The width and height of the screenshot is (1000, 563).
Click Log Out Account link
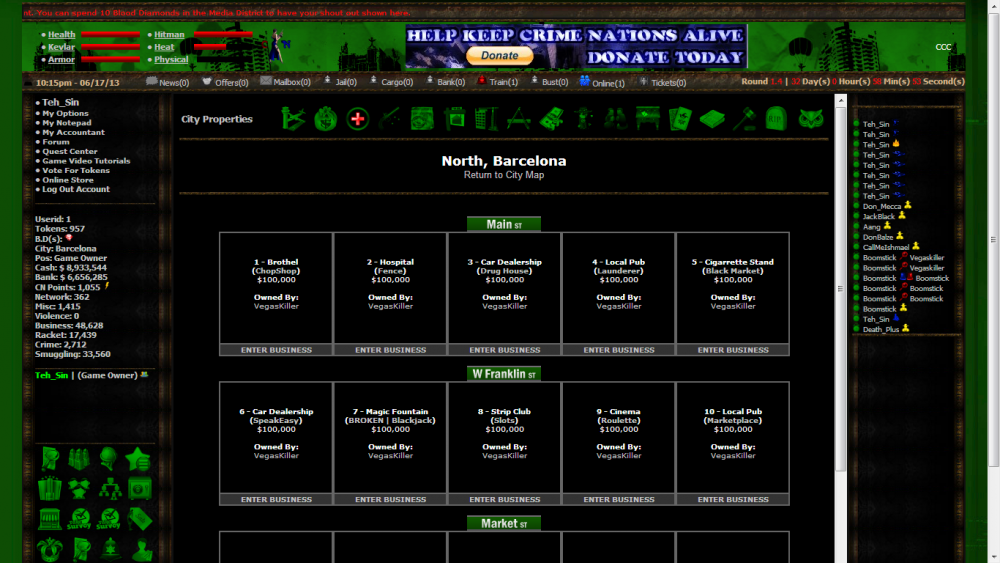pos(76,189)
